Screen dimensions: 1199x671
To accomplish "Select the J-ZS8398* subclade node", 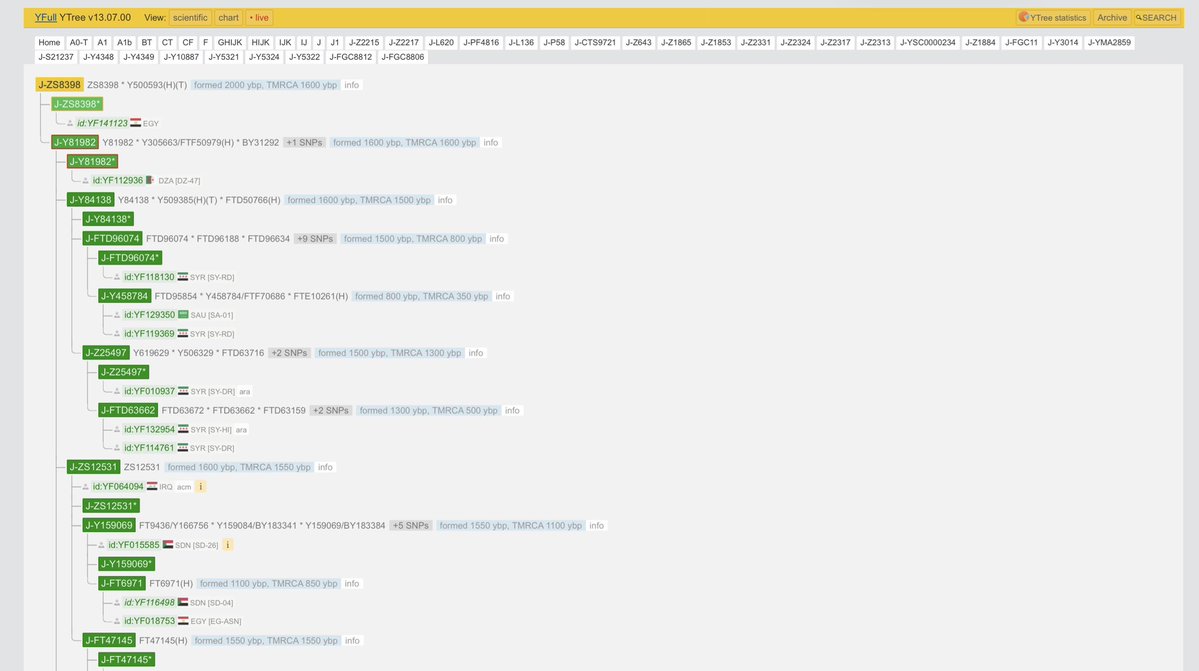I will click(x=76, y=104).
